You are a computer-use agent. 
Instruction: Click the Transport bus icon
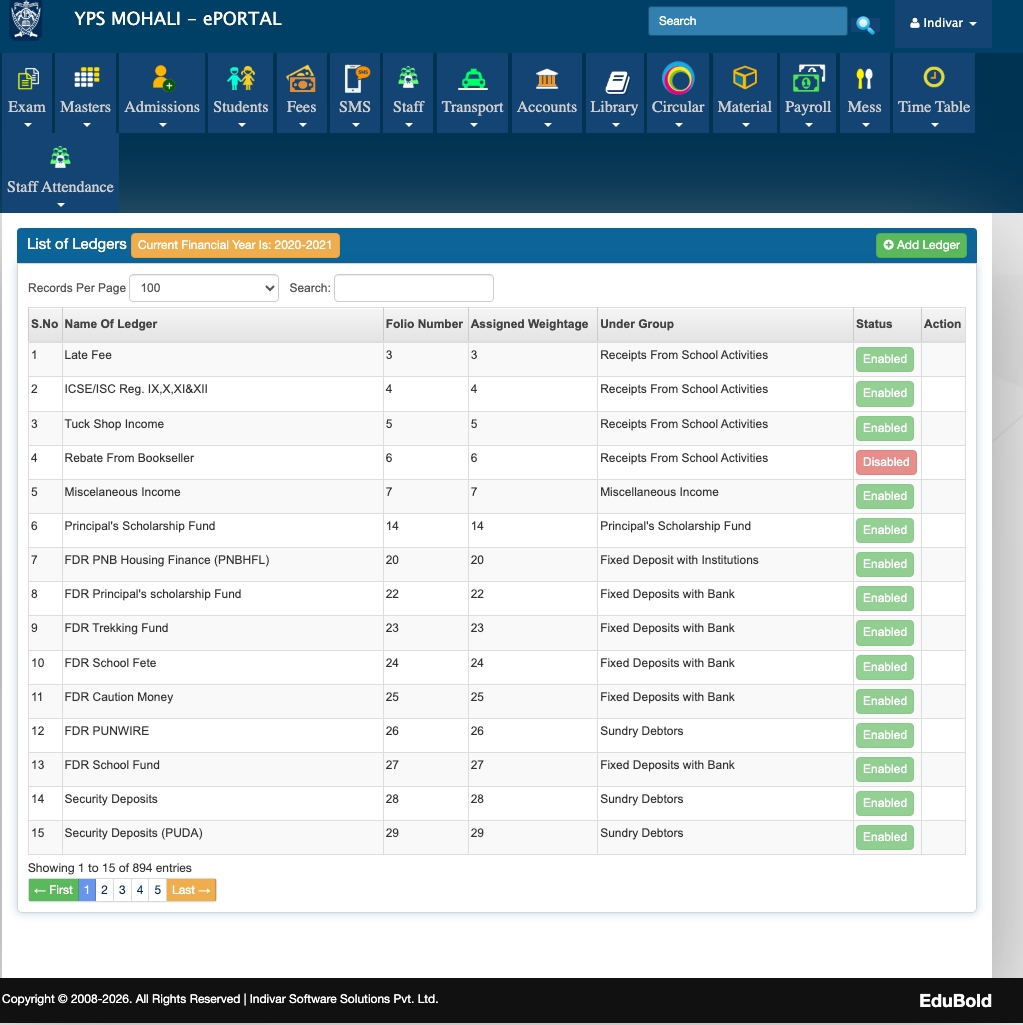tap(471, 76)
